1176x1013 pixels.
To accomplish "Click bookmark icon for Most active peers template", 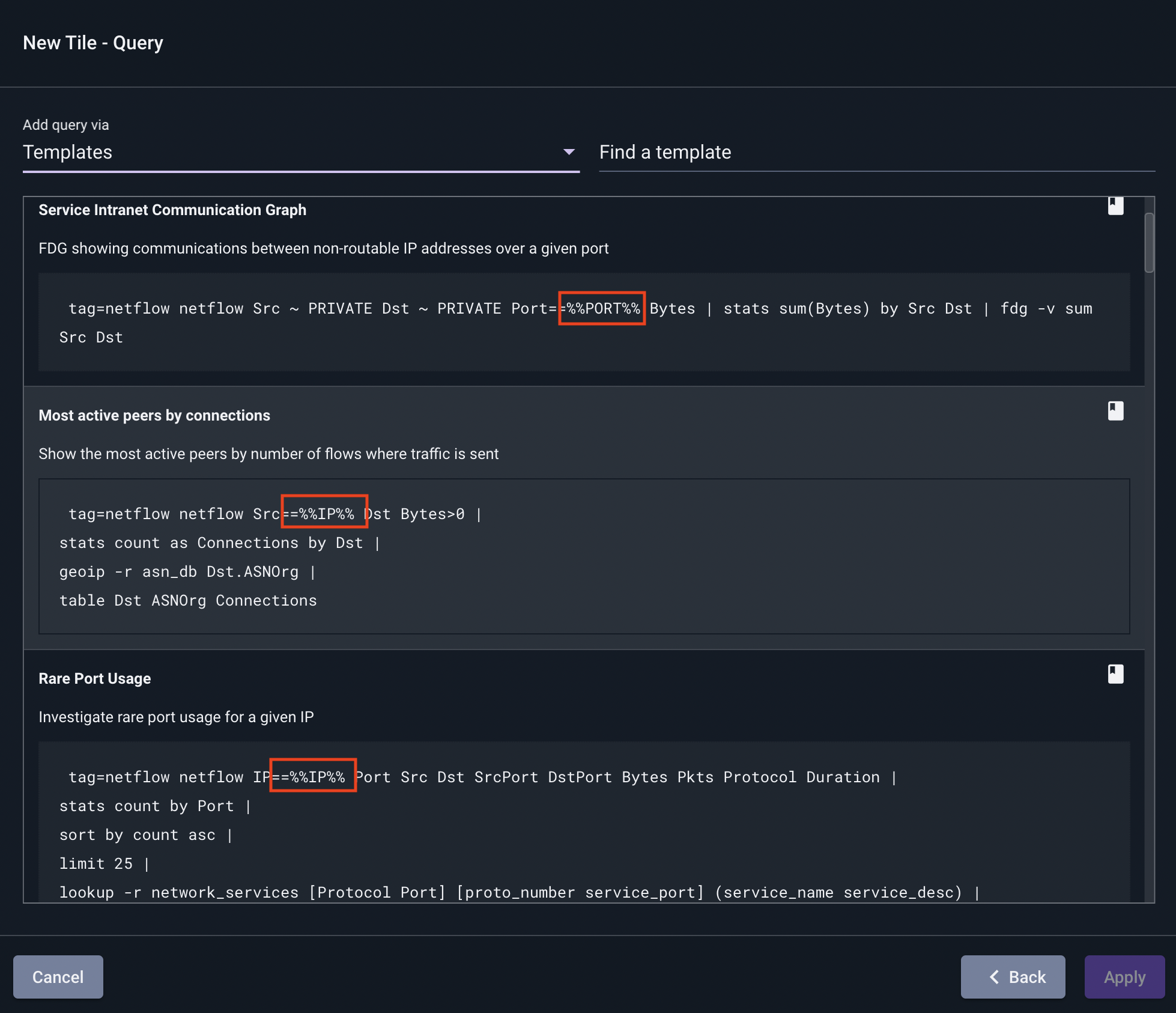I will 1115,411.
